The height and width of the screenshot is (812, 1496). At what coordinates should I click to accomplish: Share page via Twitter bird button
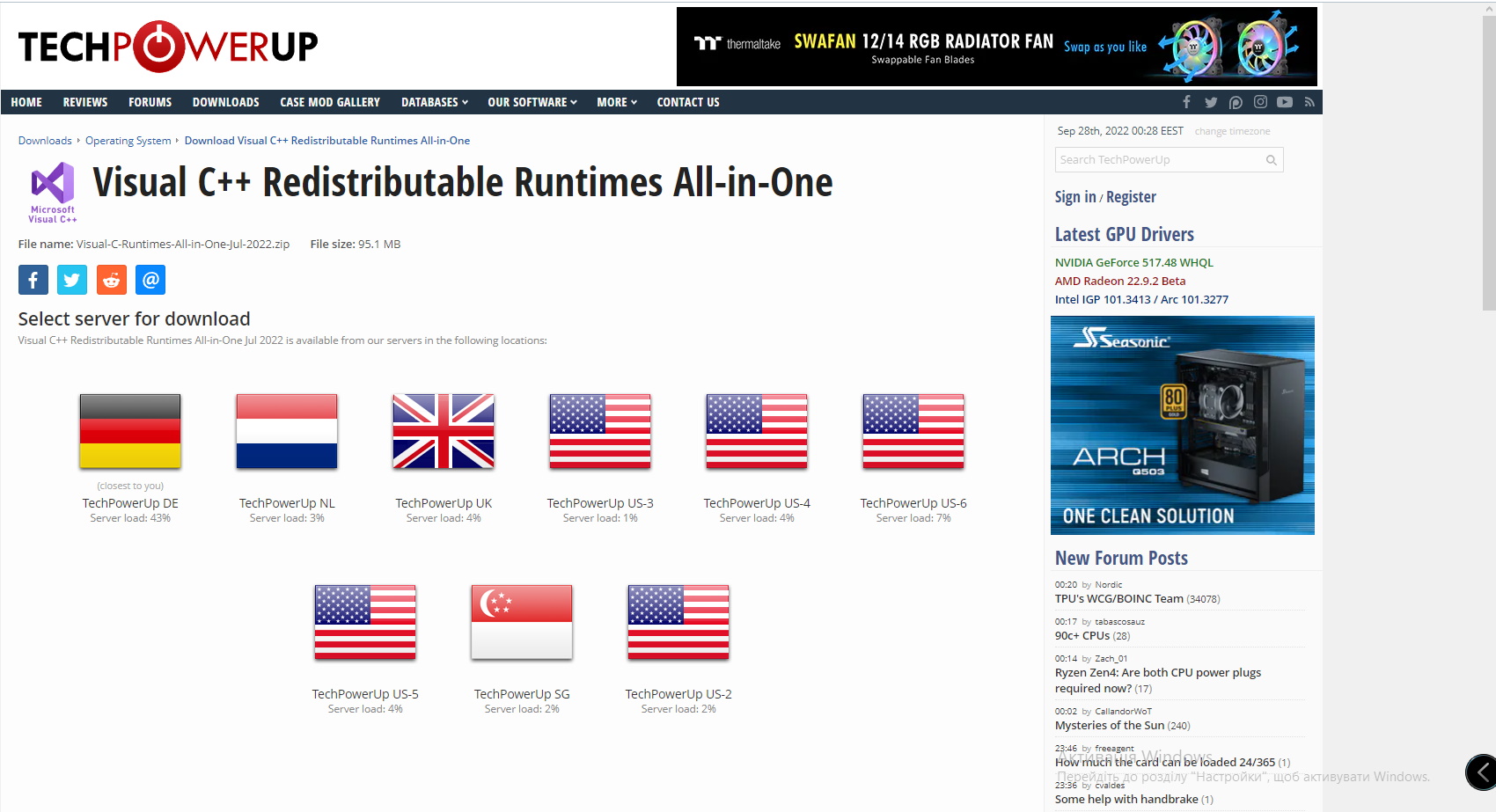tap(72, 280)
